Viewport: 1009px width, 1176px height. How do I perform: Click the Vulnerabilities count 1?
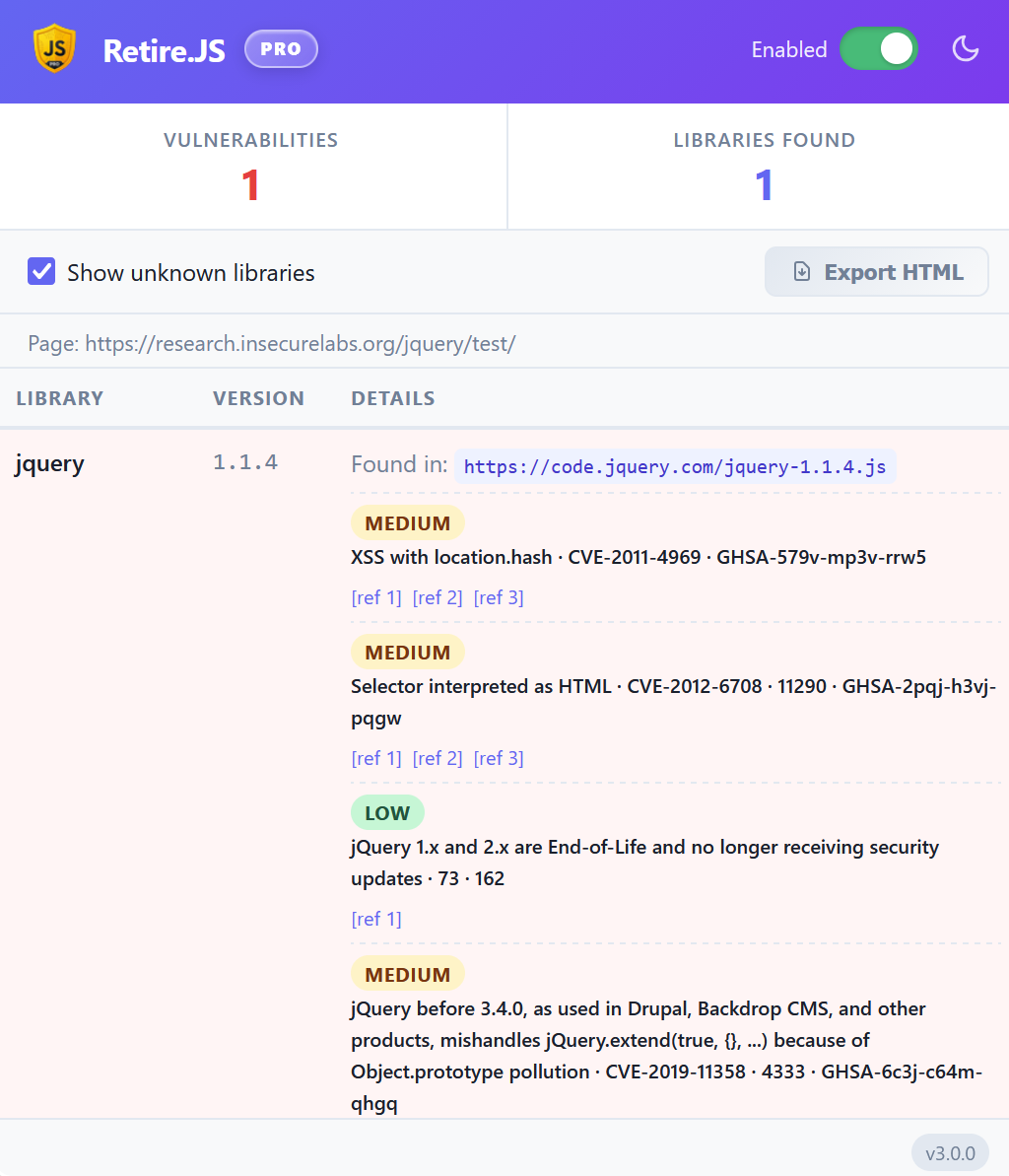coord(250,185)
